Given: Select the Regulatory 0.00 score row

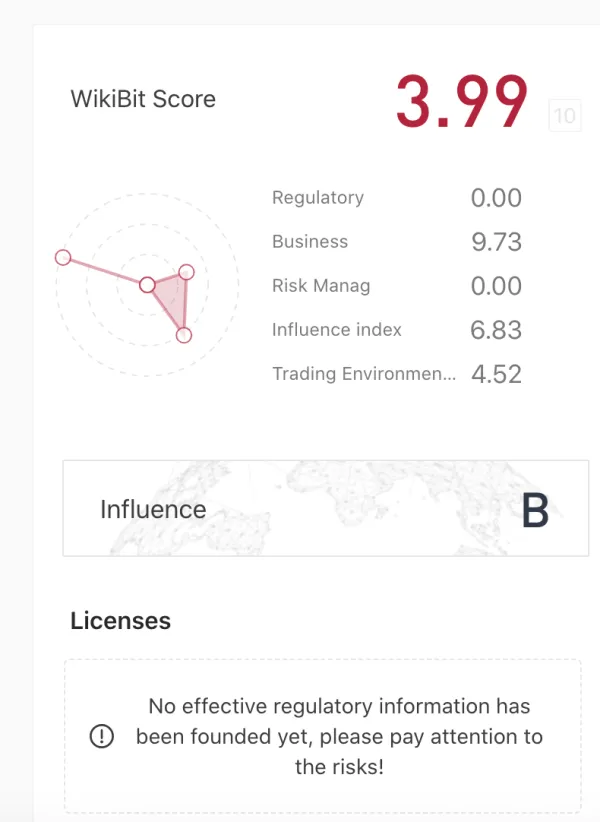Looking at the screenshot, I should tap(397, 197).
